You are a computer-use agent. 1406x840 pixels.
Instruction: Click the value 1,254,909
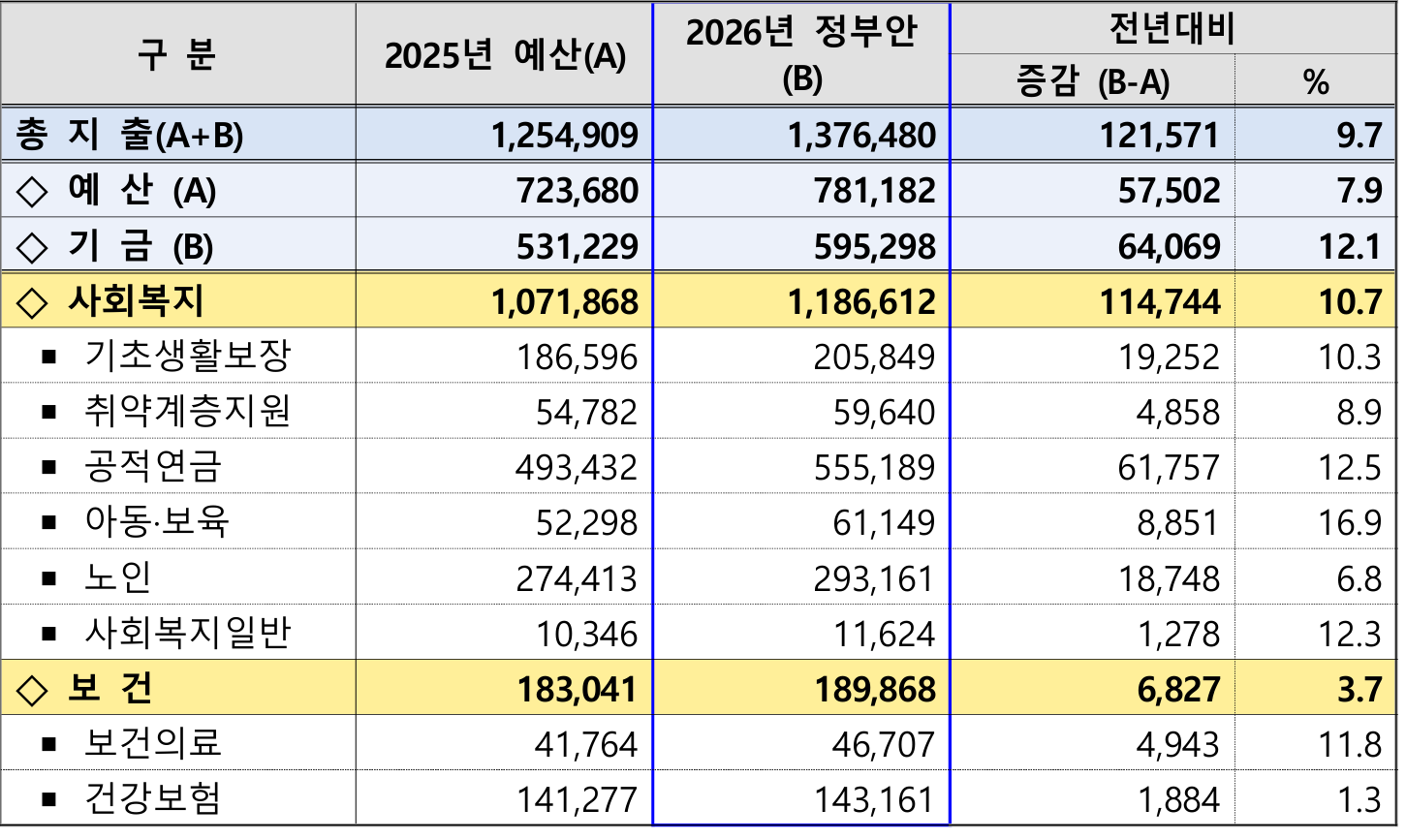[x=565, y=136]
